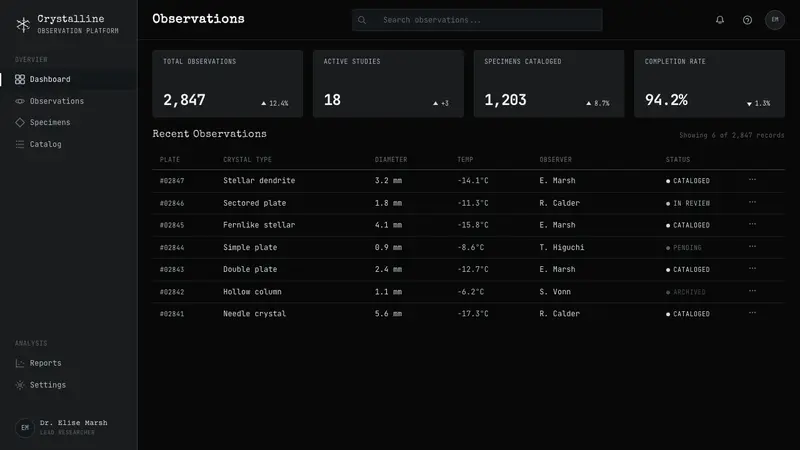800x450 pixels.
Task: Open Settings under Analysis
Action: coord(69,385)
